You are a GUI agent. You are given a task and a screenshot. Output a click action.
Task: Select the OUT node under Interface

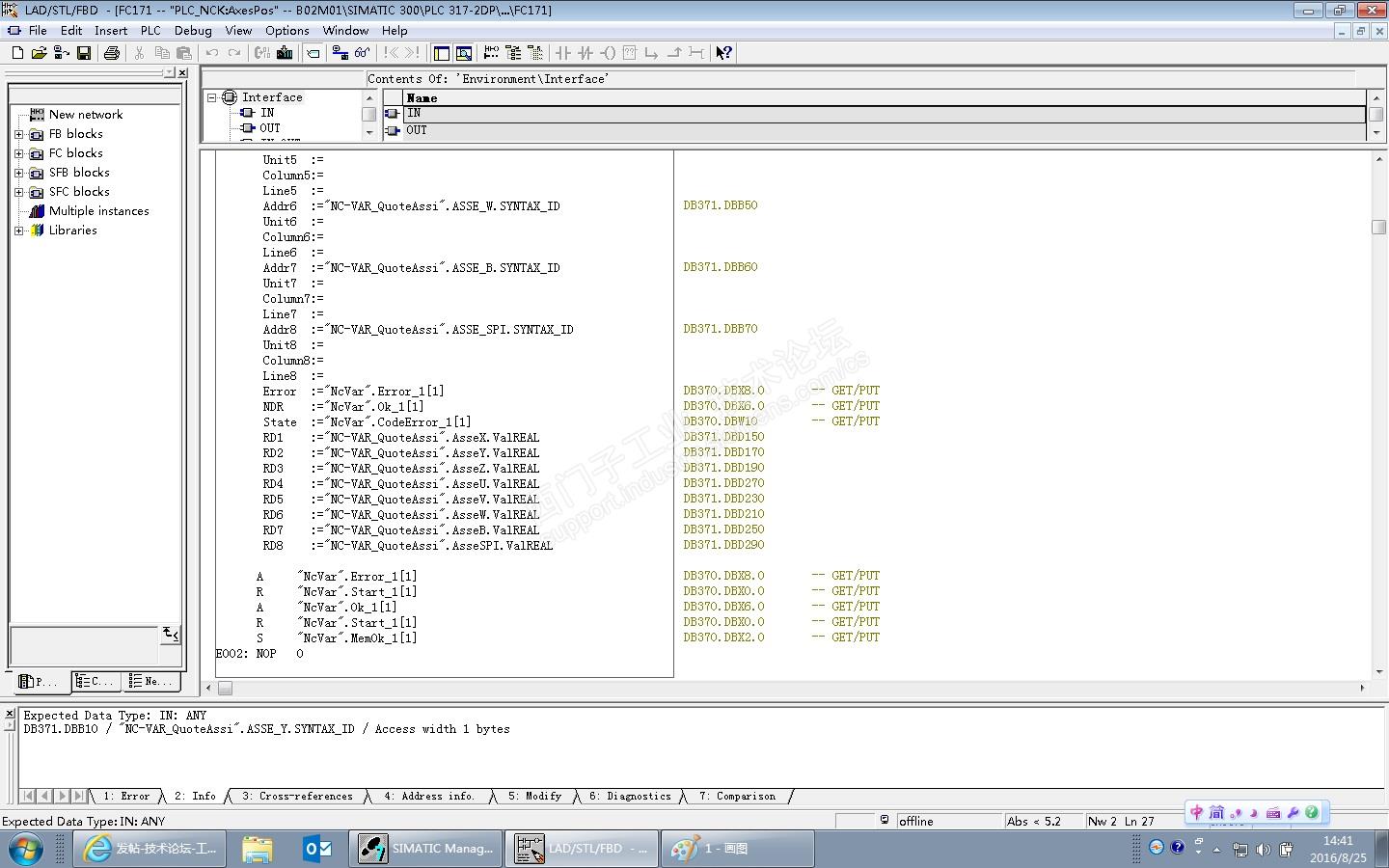(x=270, y=128)
